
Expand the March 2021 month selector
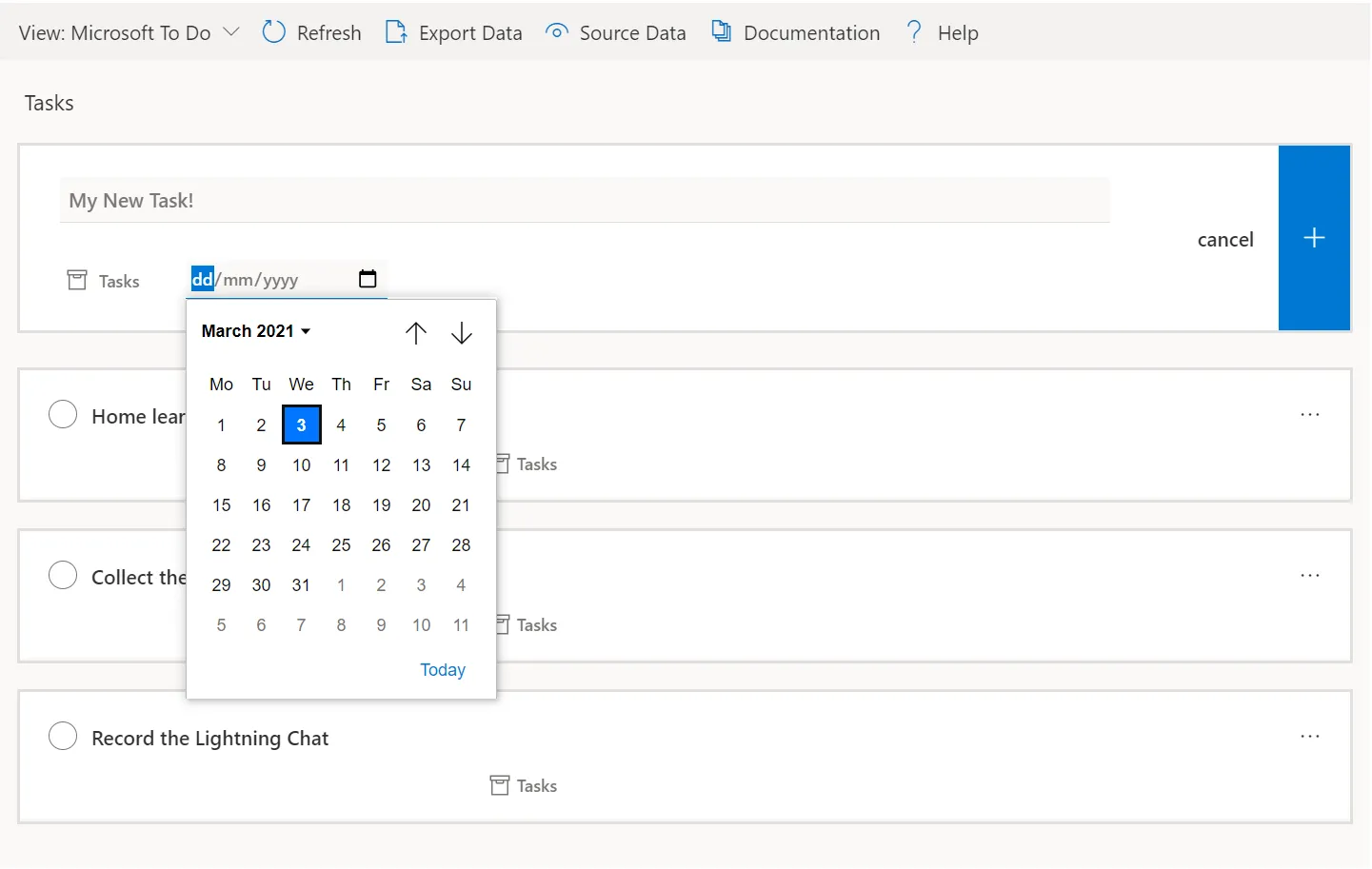point(254,330)
